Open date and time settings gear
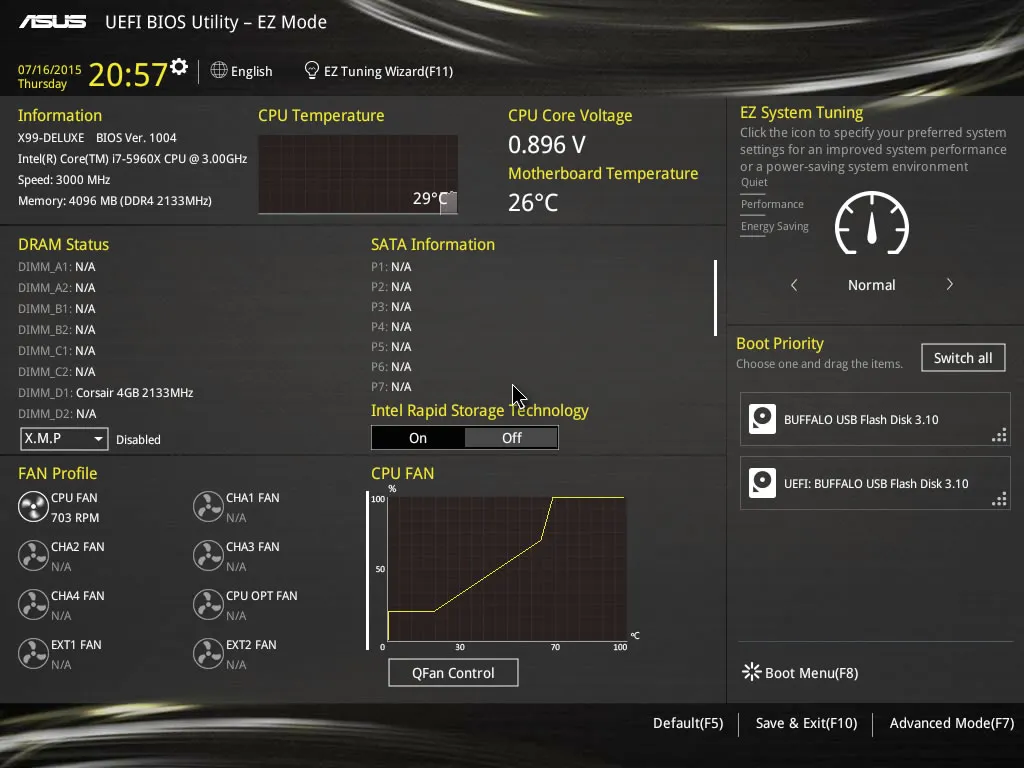1024x768 pixels. 179,66
